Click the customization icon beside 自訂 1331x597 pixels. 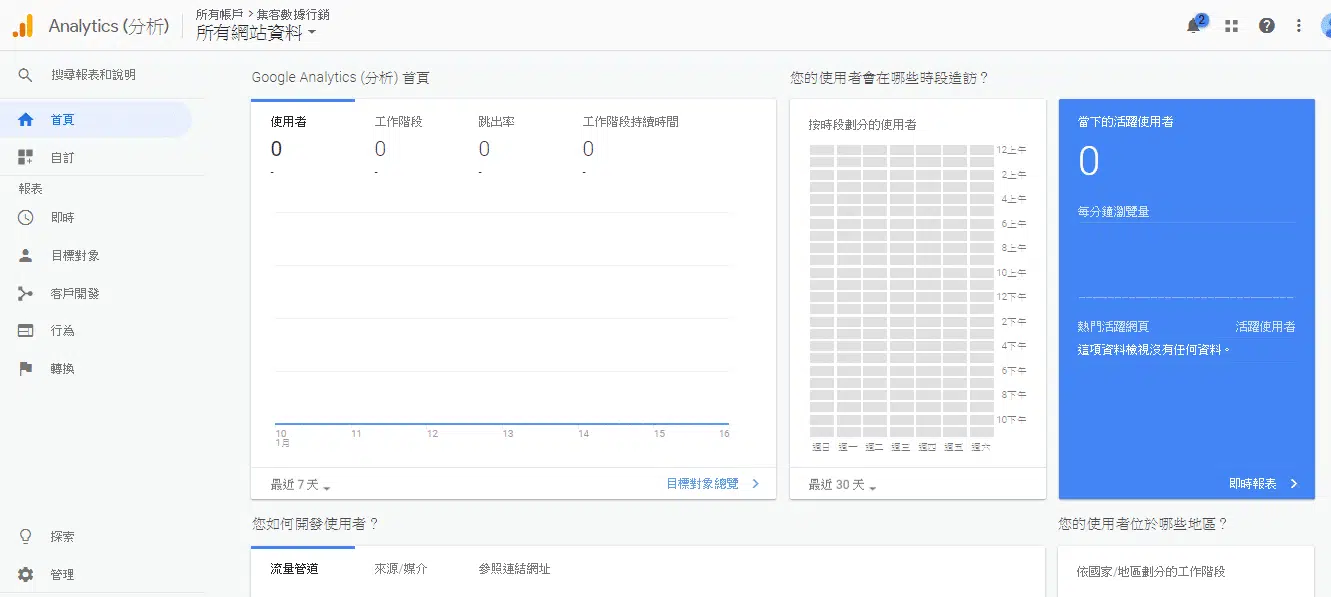click(26, 158)
